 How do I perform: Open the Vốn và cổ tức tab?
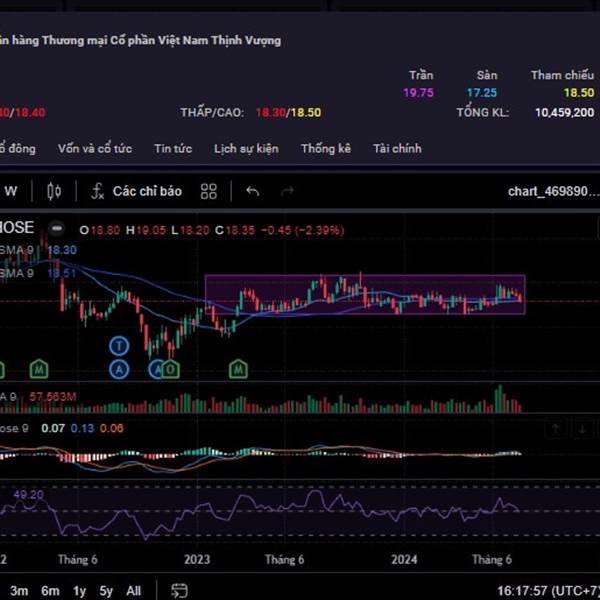(x=95, y=148)
